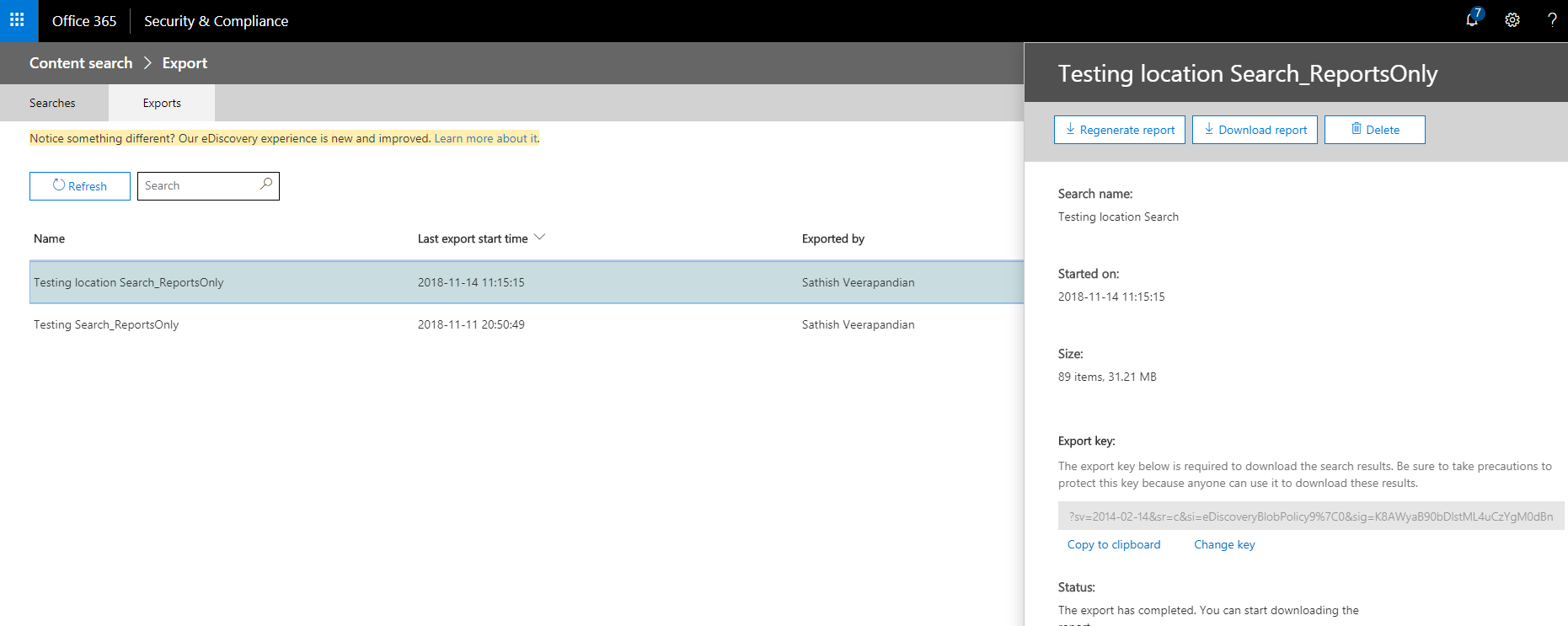Select the Exports tab

point(162,103)
